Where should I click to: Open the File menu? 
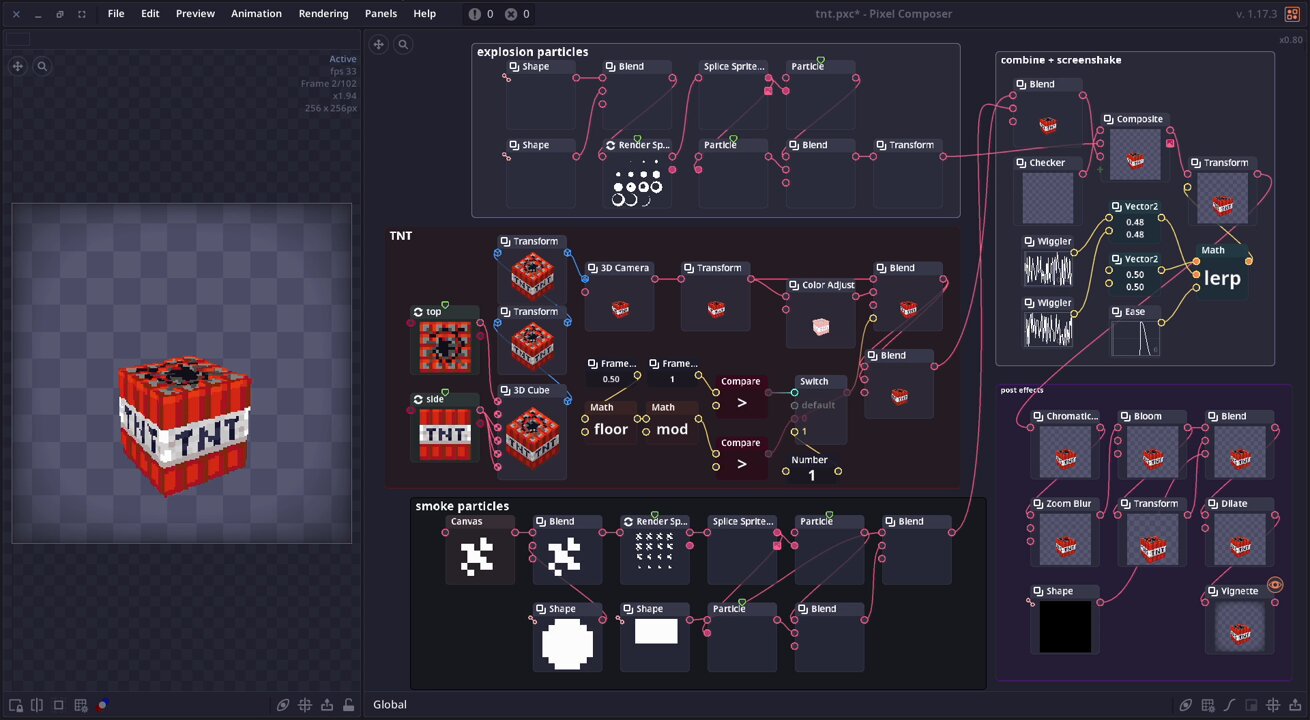point(116,14)
